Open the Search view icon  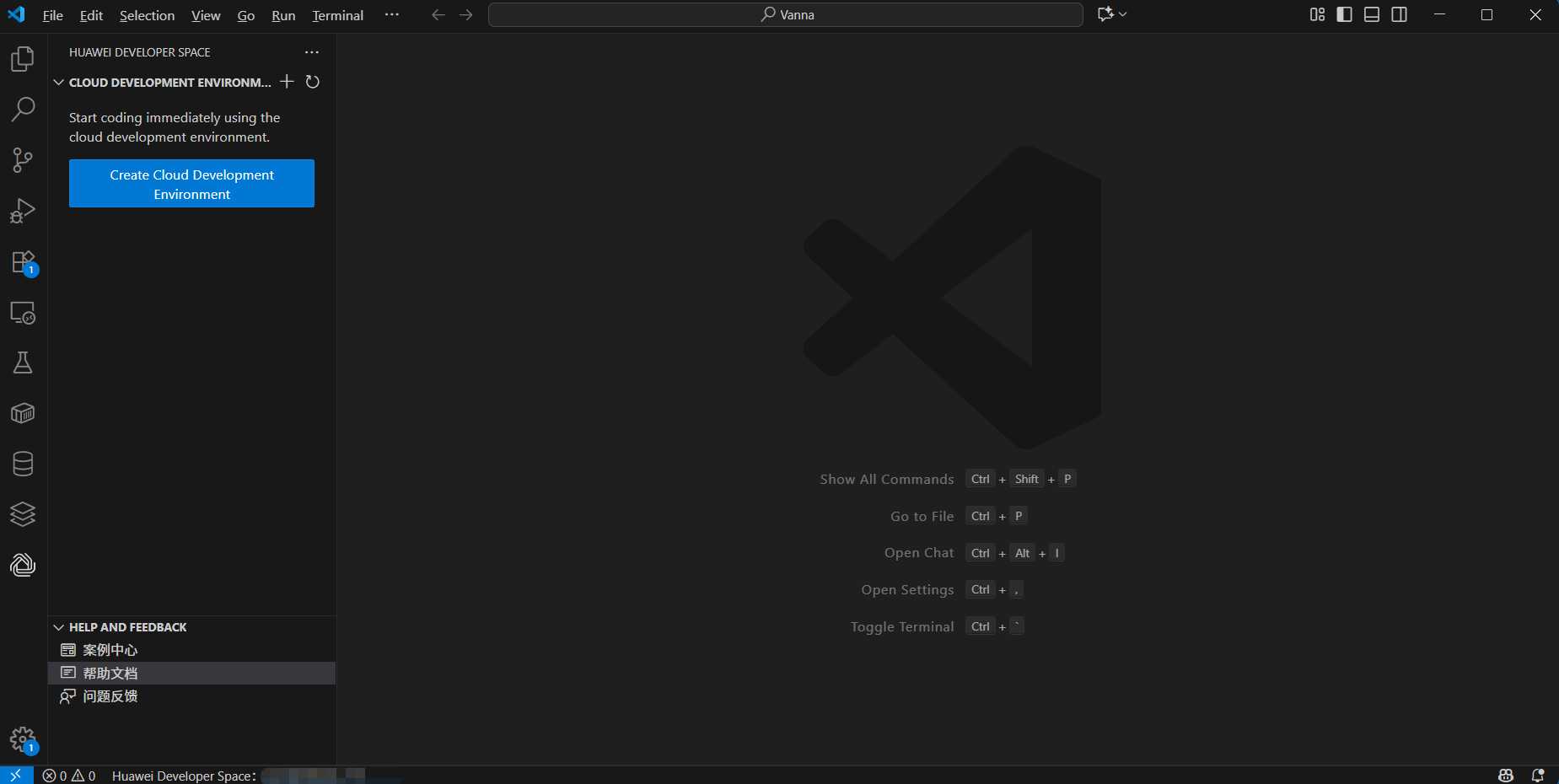coord(23,109)
